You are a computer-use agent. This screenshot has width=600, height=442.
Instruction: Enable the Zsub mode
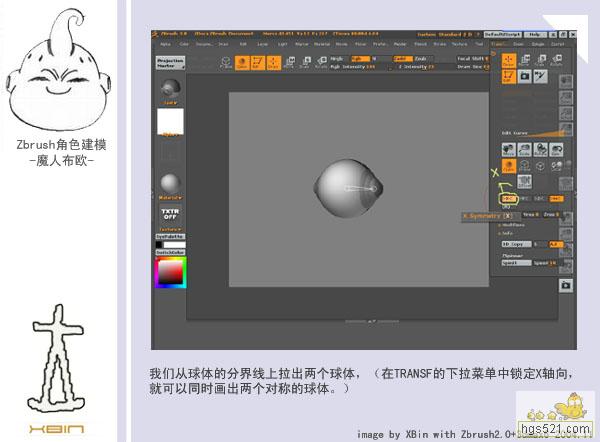click(421, 59)
